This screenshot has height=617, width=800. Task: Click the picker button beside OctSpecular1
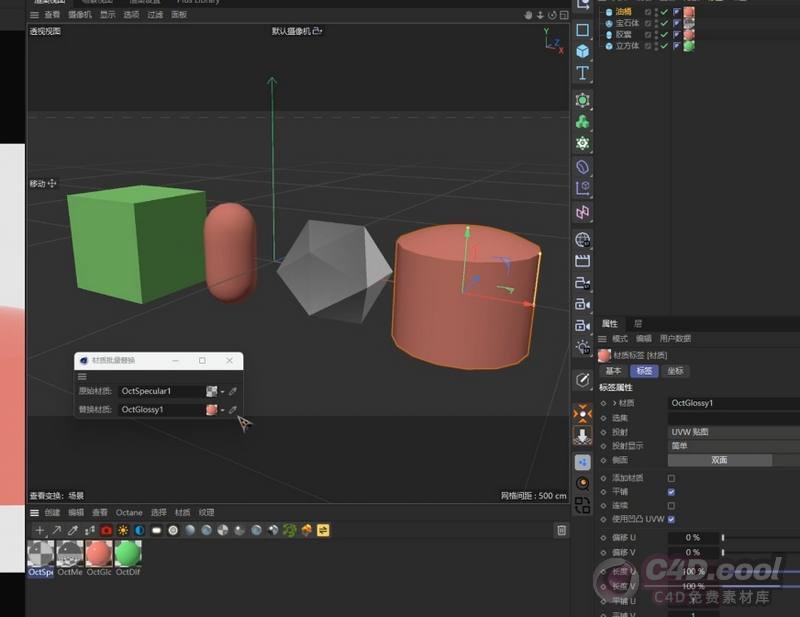(x=233, y=391)
